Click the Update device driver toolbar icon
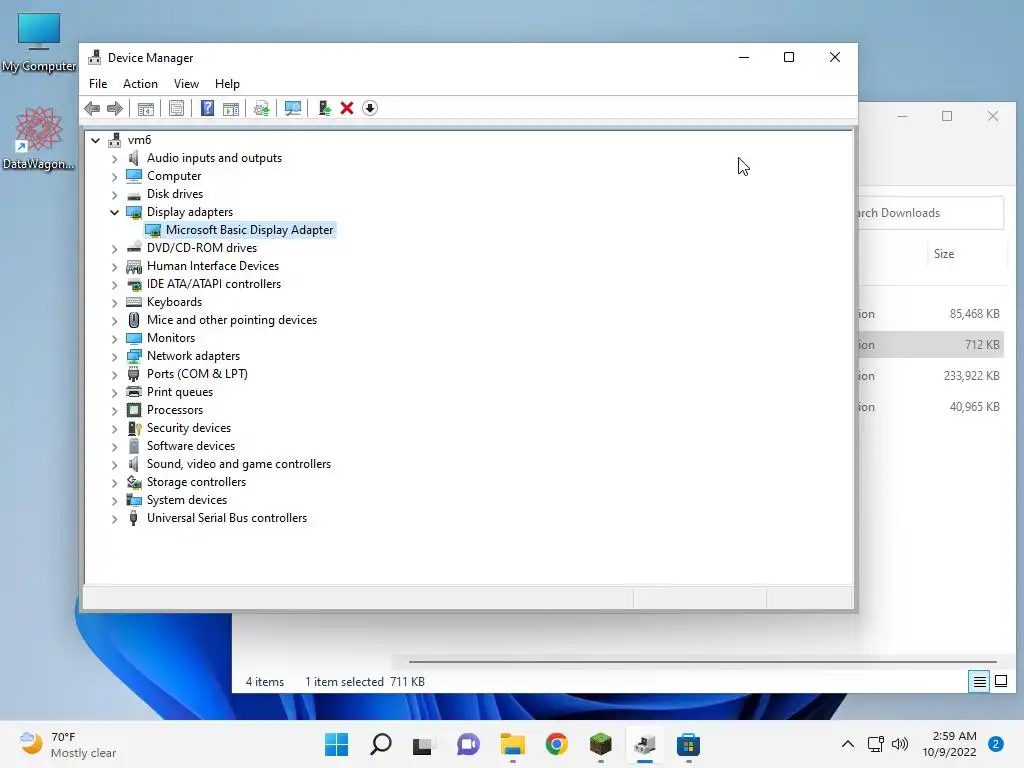1024x768 pixels. [324, 108]
